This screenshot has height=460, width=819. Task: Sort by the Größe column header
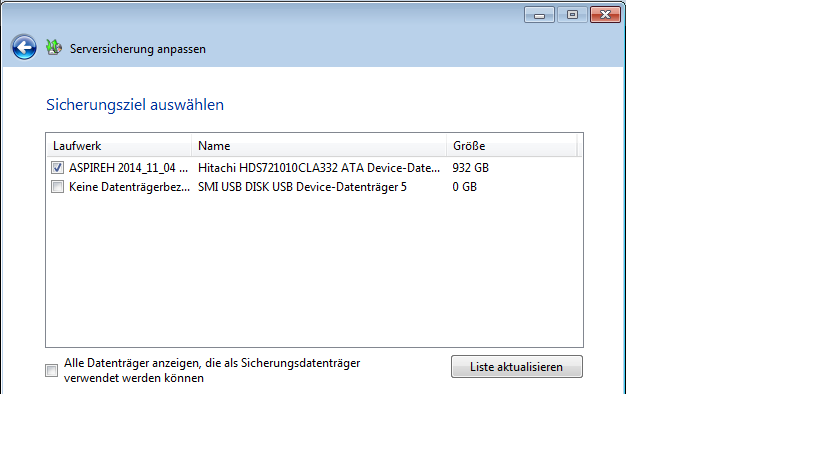pos(511,146)
